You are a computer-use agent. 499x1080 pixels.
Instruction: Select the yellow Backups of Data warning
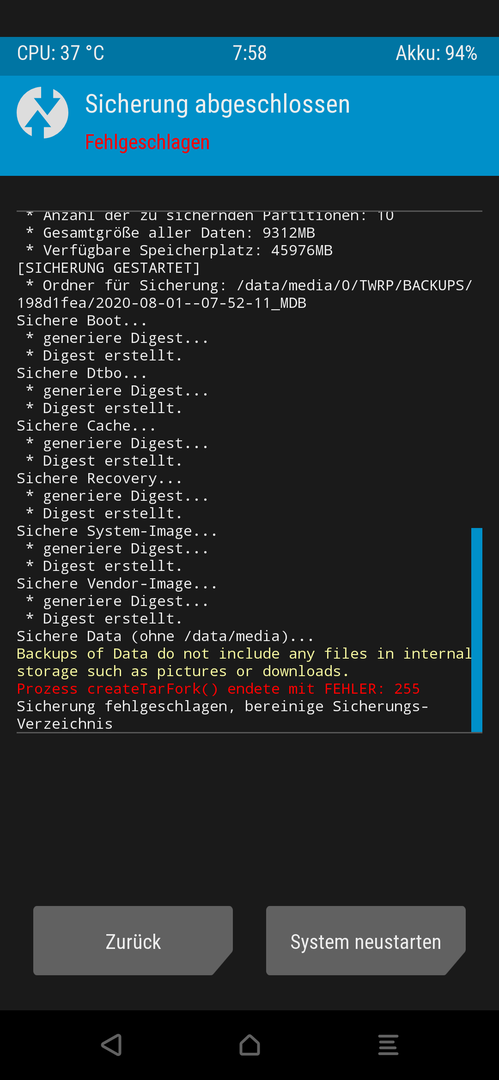[x=244, y=662]
